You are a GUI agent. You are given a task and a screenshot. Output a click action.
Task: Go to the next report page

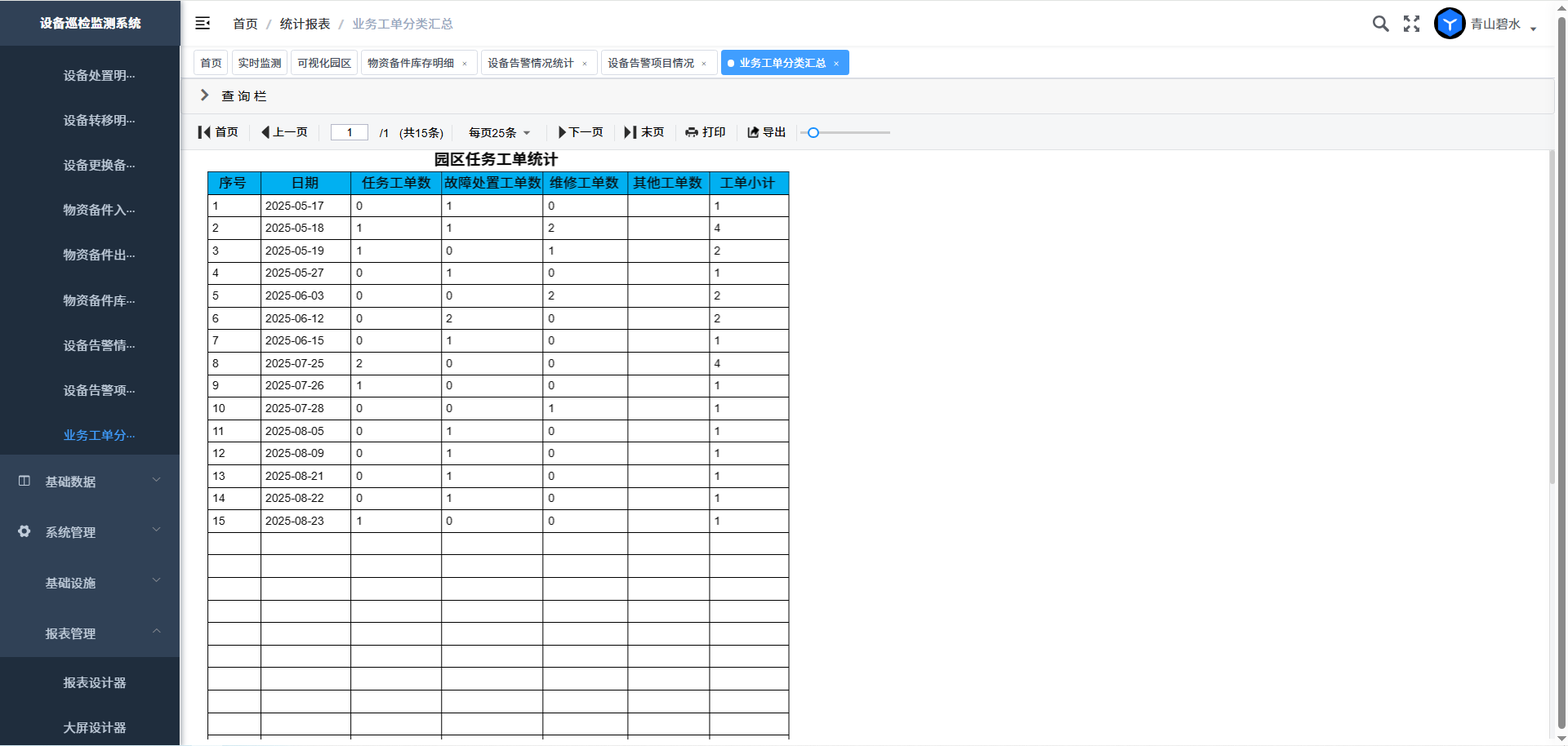(x=581, y=132)
